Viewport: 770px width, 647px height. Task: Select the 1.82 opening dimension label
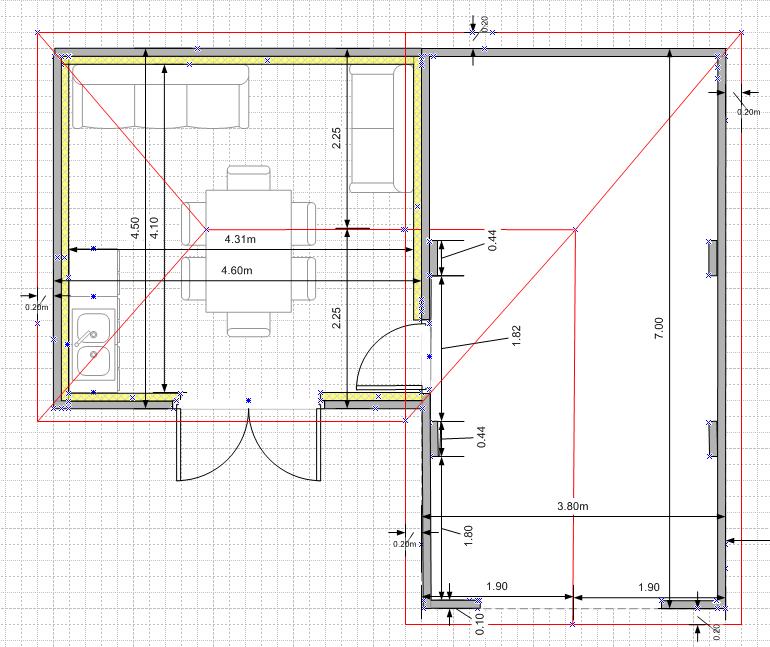tap(516, 337)
